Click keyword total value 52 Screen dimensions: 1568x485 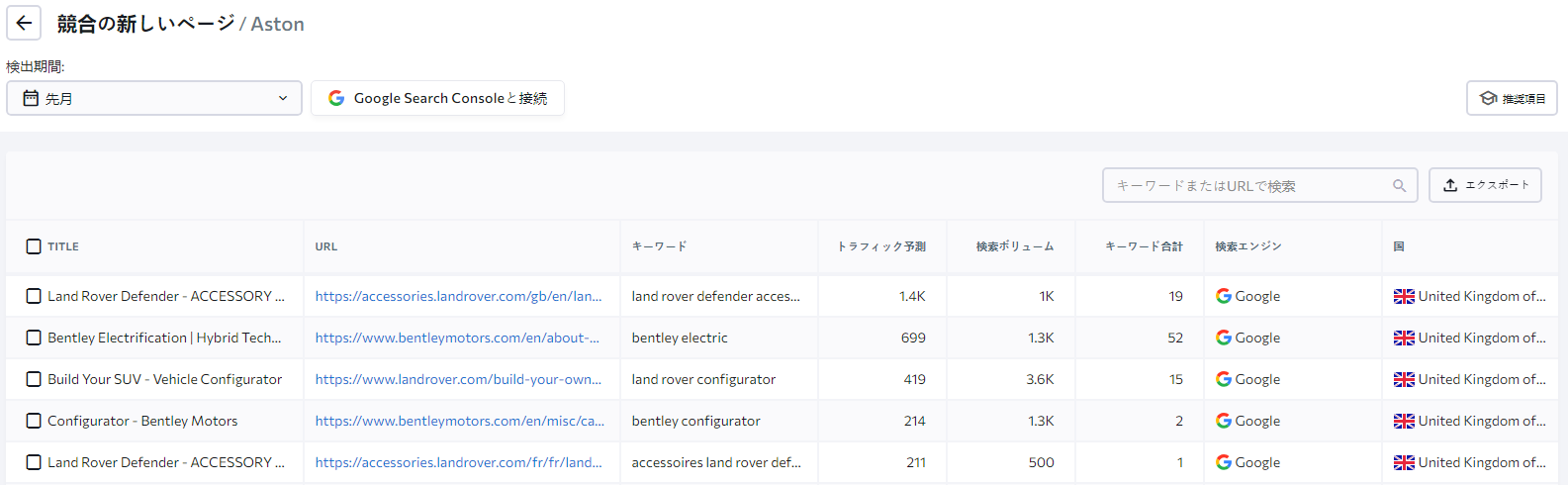(x=1175, y=338)
